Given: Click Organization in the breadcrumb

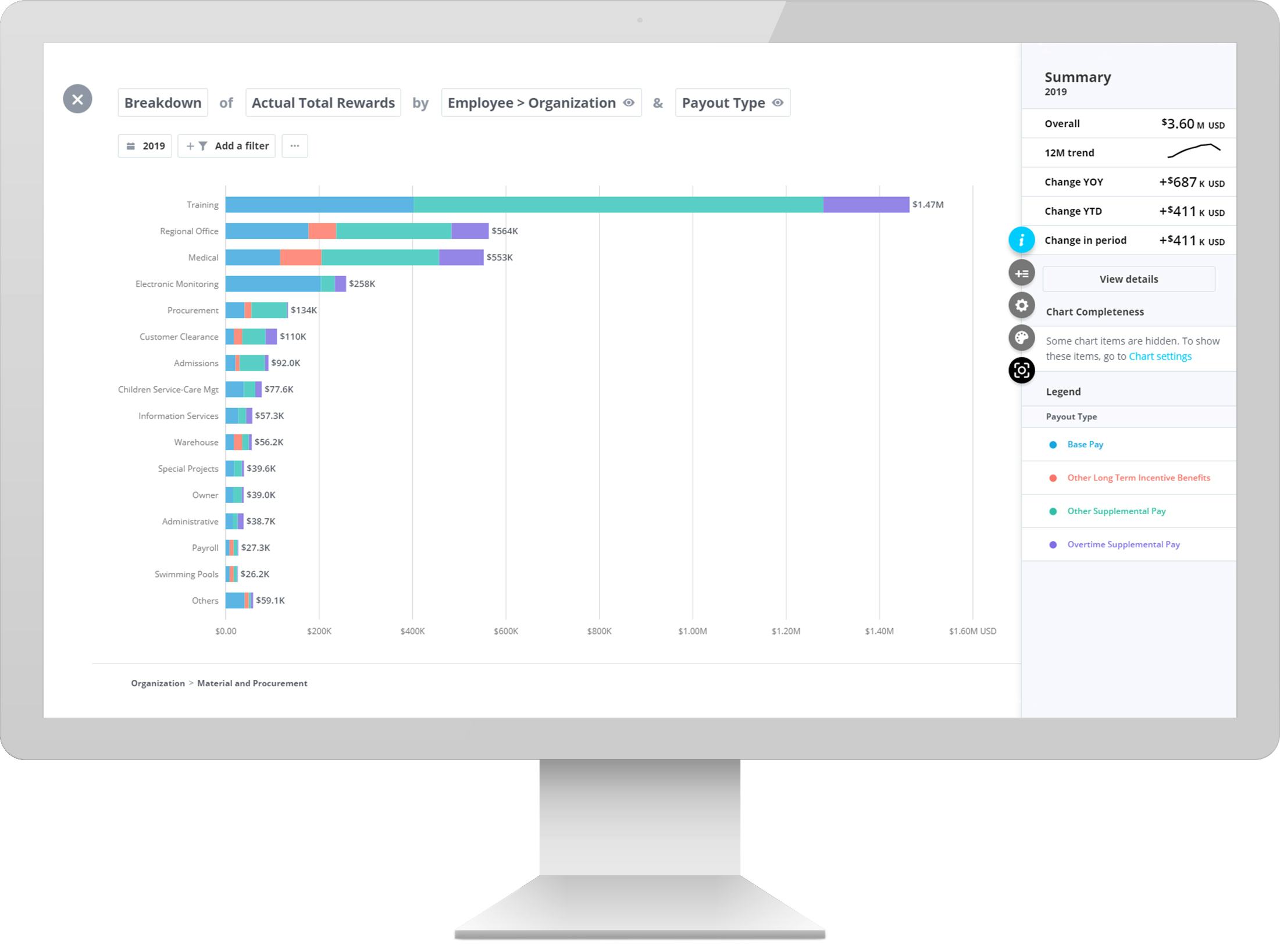Looking at the screenshot, I should coord(158,683).
